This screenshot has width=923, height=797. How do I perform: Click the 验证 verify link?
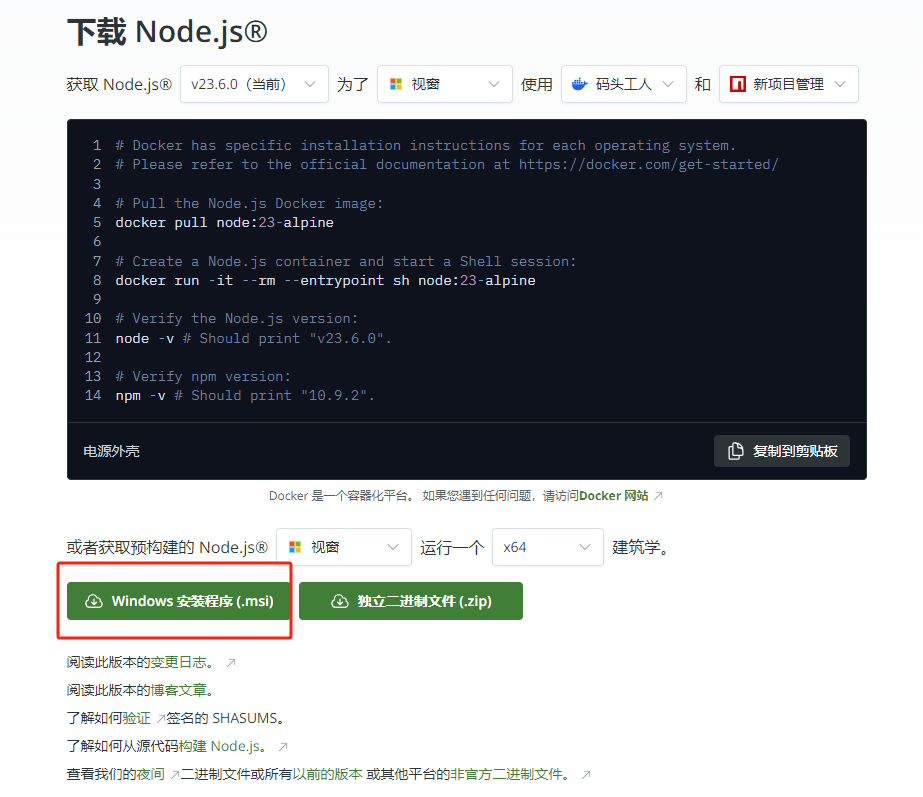coord(137,718)
